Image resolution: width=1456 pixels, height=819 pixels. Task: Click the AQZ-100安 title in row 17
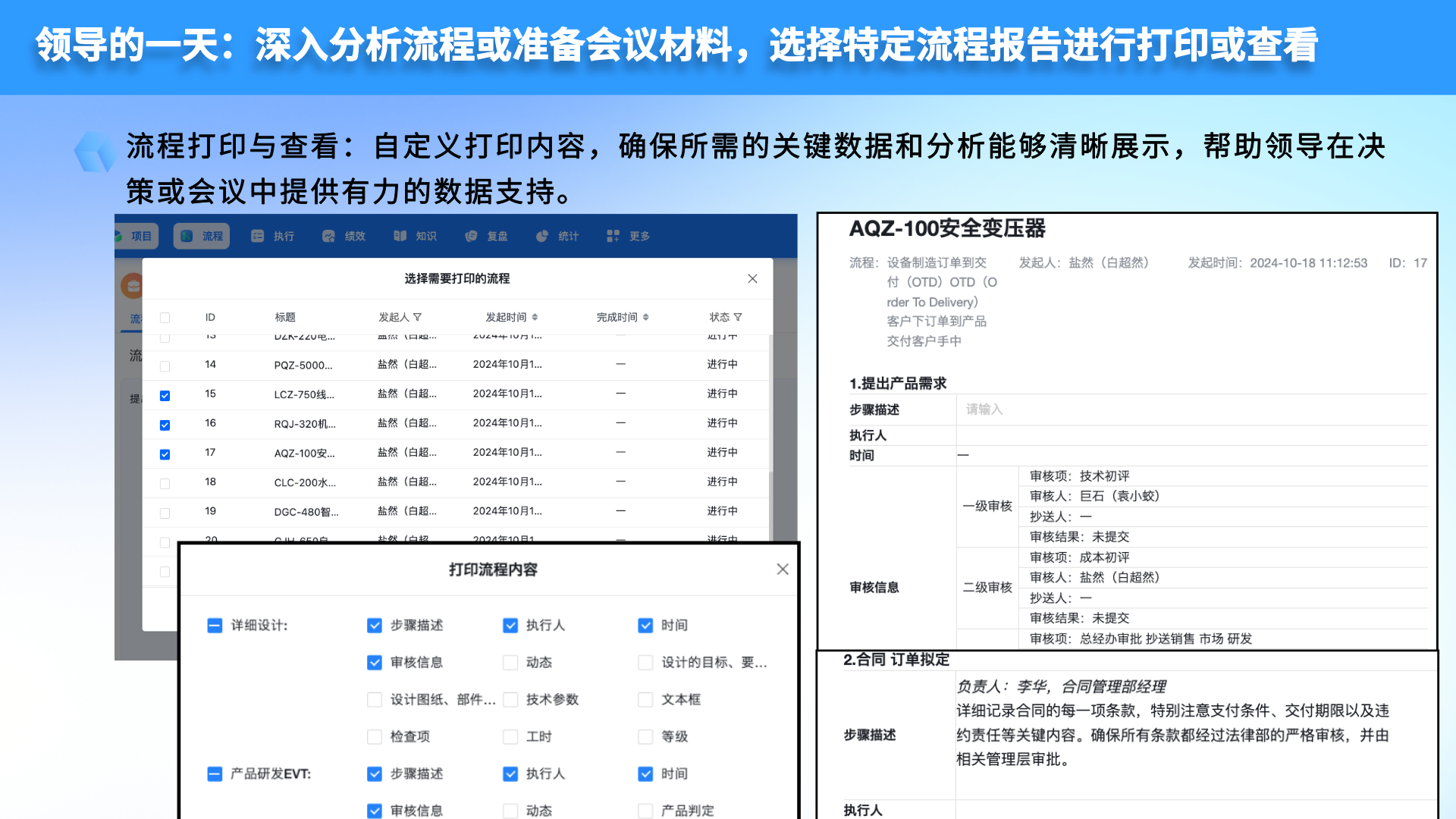[x=304, y=453]
